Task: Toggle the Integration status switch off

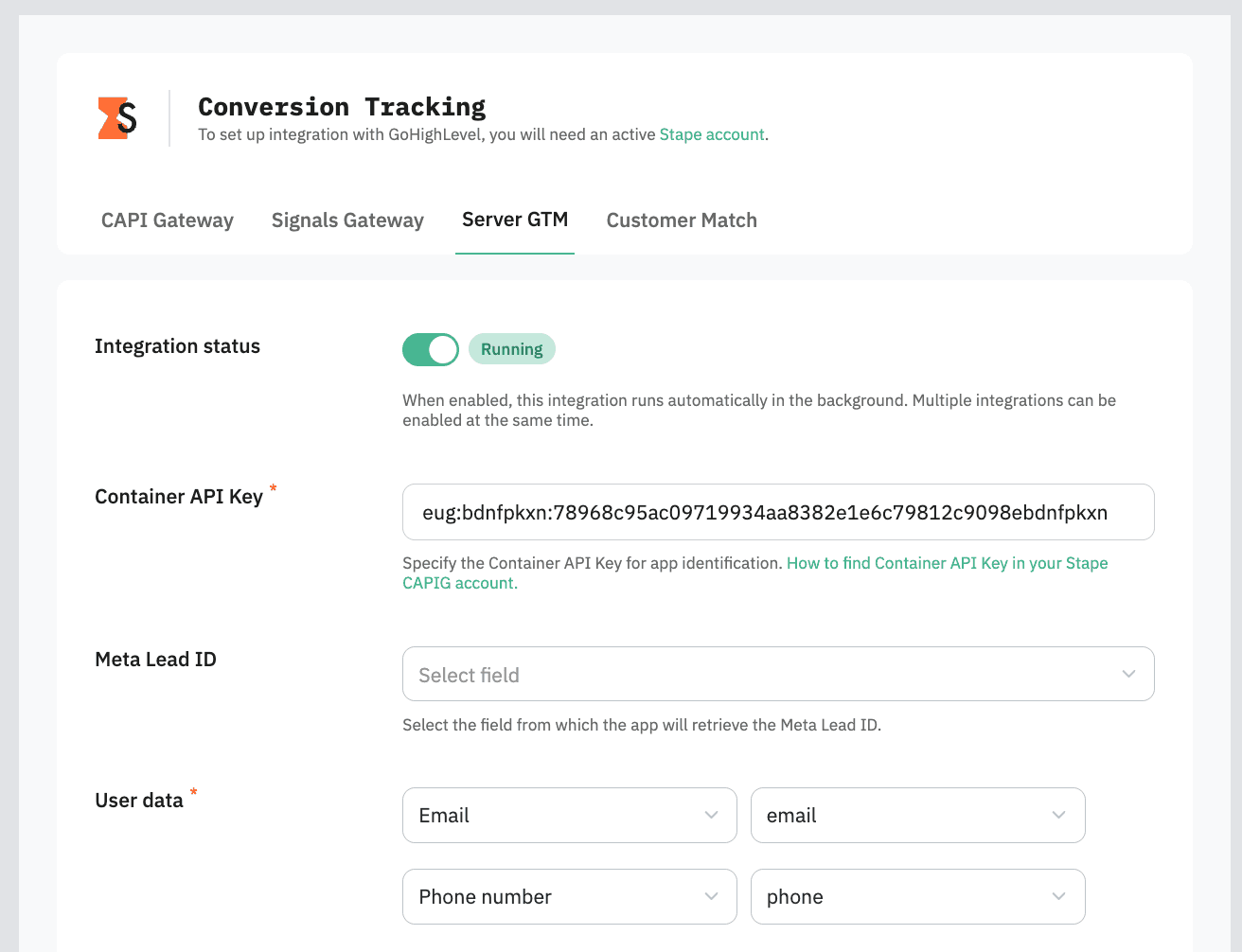Action: 431,349
